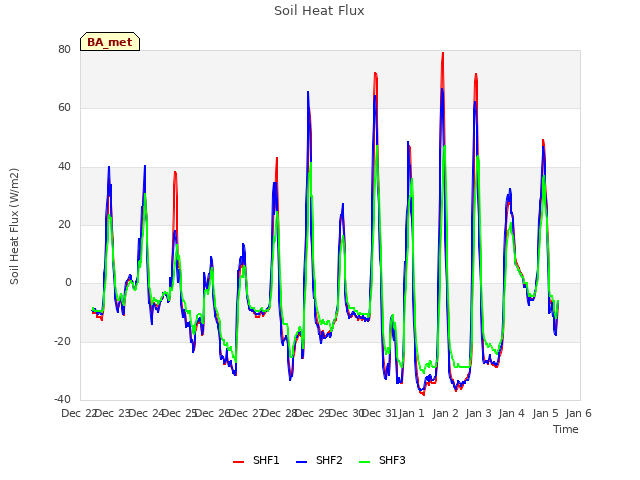Viewport: 640px width, 480px height.
Task: Toggle the SHF2 legend entry
Action: [x=319, y=460]
